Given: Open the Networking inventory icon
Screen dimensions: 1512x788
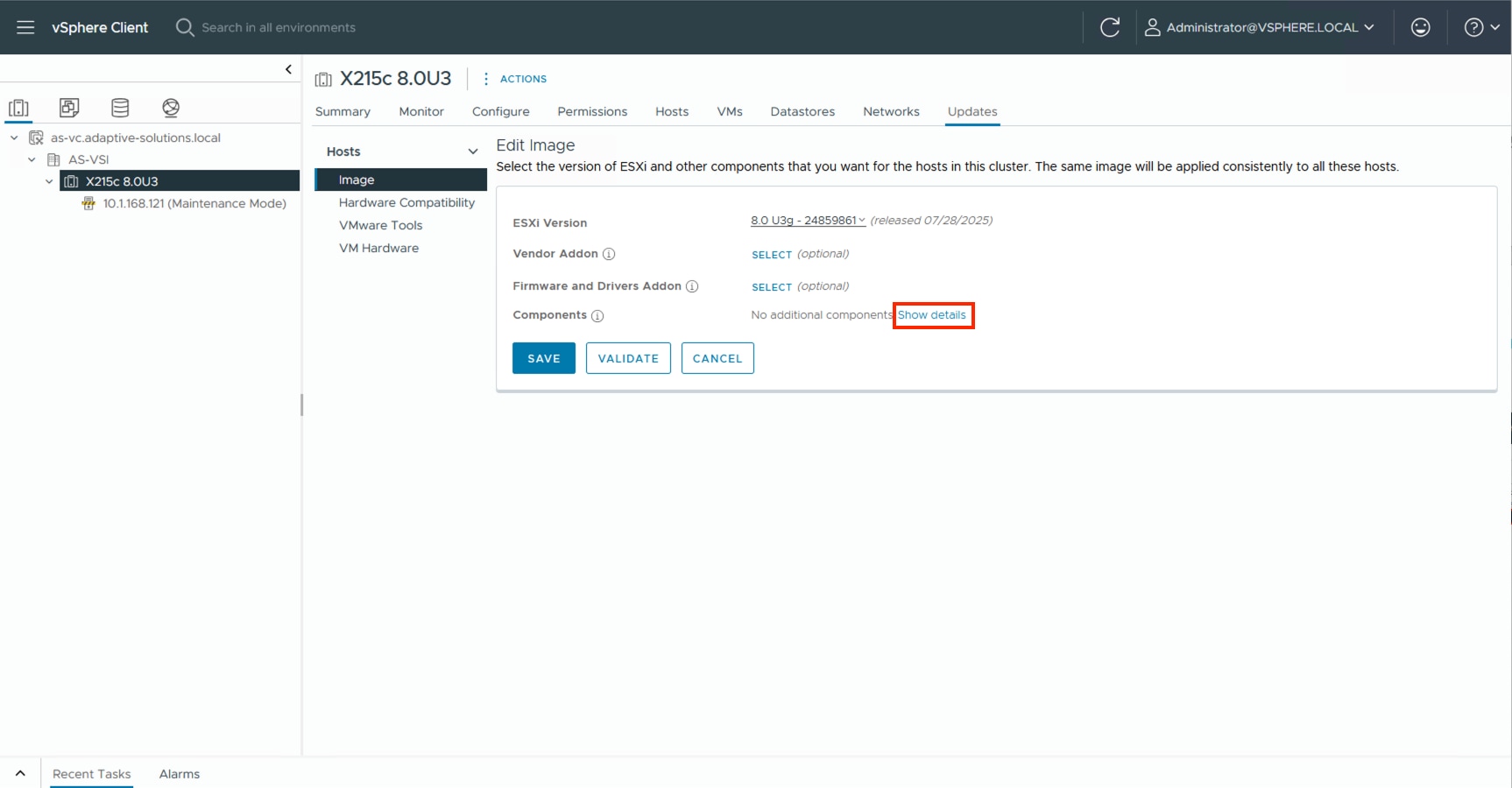Looking at the screenshot, I should pos(170,107).
